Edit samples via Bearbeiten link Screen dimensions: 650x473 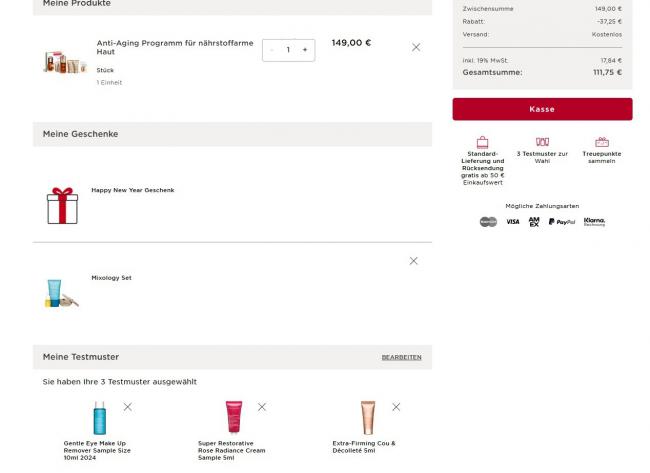coord(401,357)
